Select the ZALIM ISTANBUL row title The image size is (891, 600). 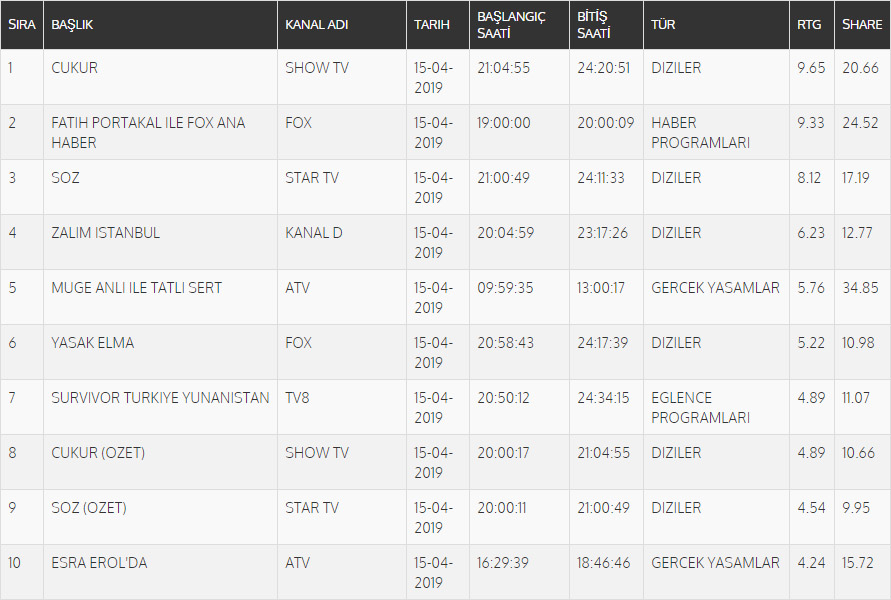(106, 233)
